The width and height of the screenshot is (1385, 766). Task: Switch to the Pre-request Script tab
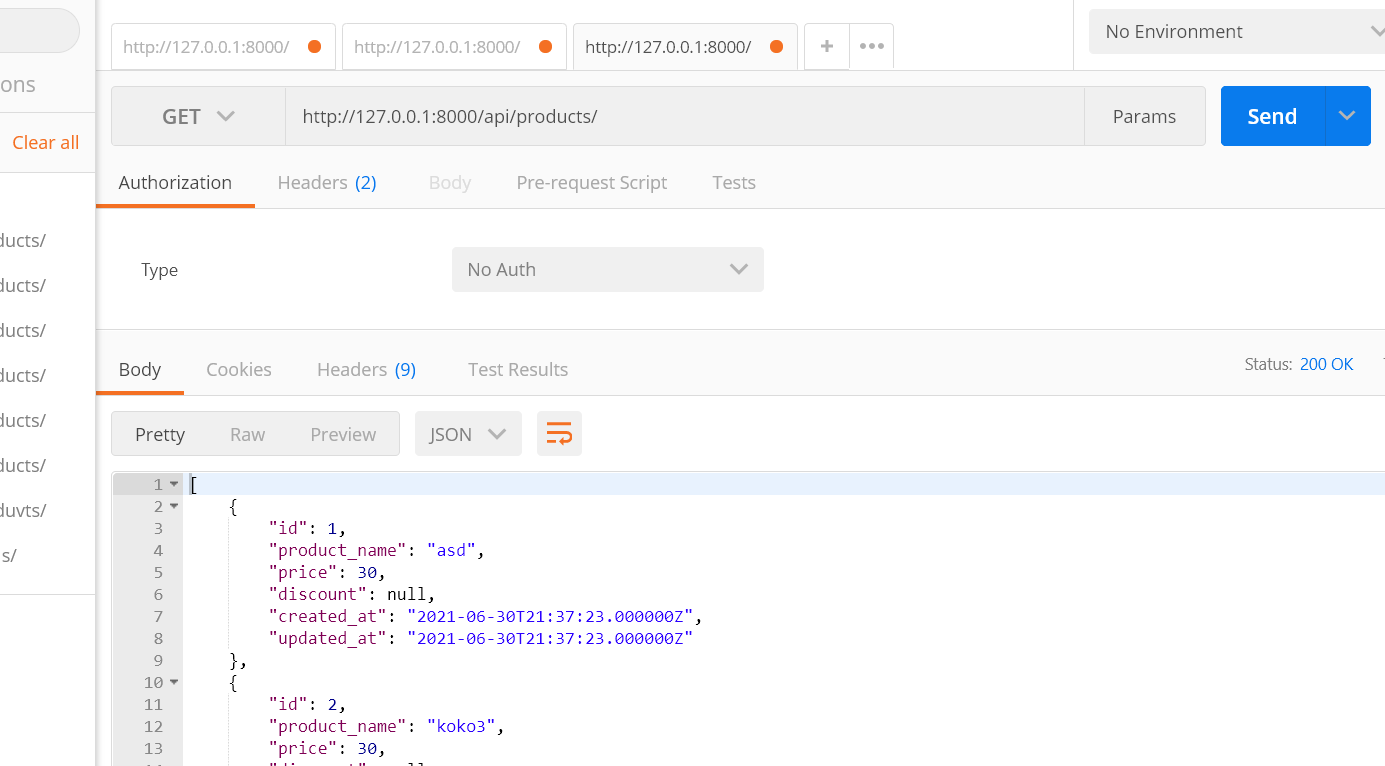click(x=591, y=182)
